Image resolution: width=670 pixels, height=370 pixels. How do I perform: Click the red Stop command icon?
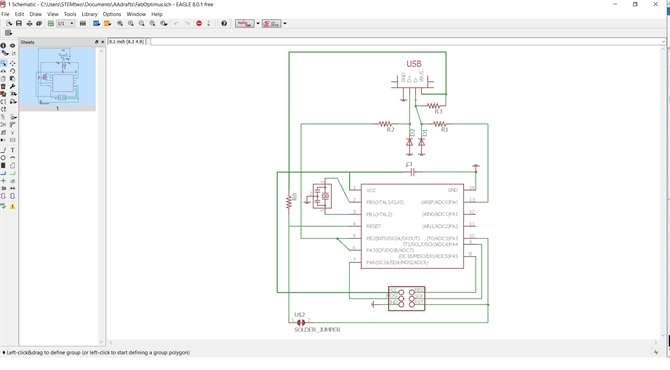(199, 23)
